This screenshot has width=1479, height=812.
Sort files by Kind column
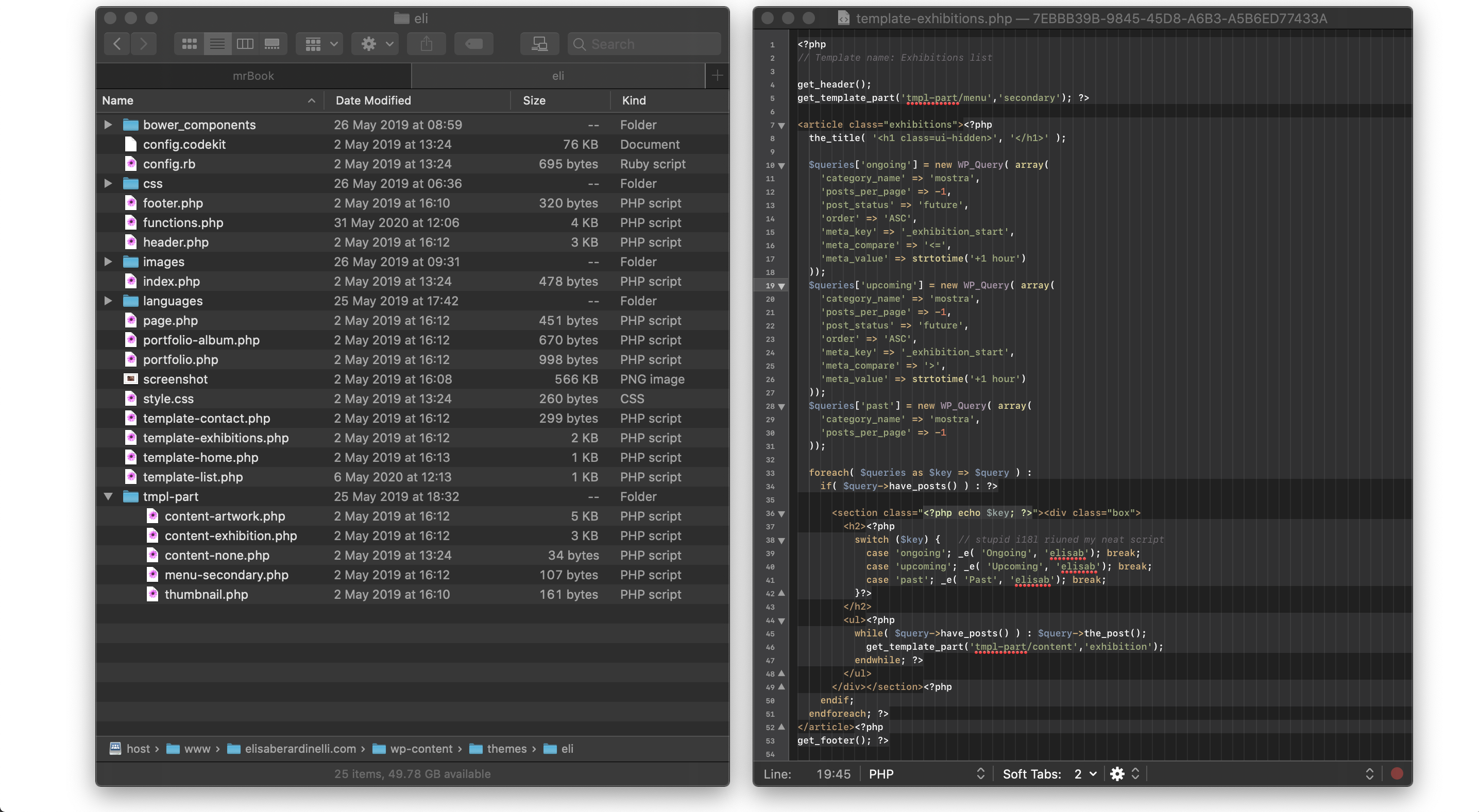[x=670, y=100]
